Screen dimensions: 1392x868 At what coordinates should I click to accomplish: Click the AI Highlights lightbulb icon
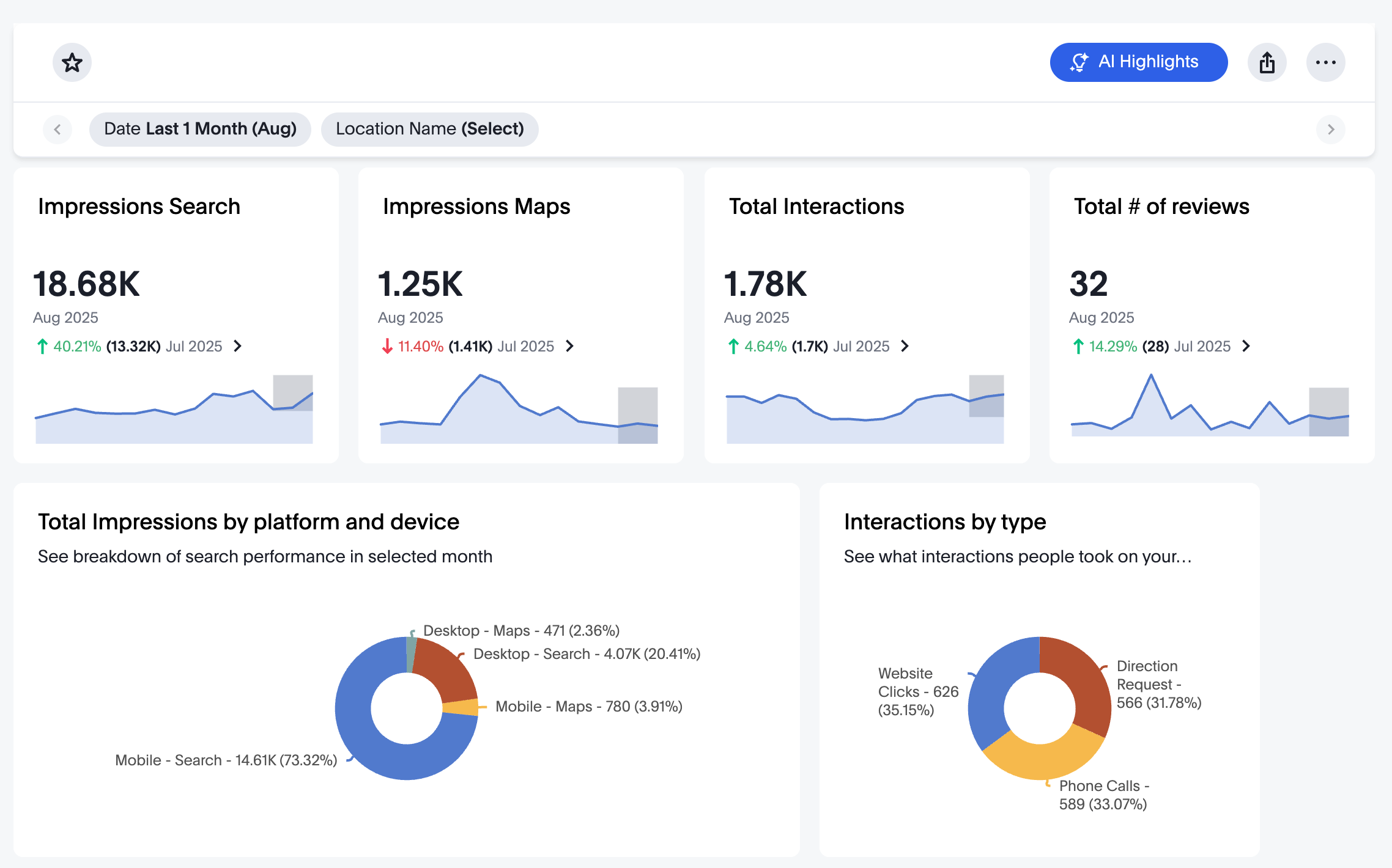(1079, 61)
